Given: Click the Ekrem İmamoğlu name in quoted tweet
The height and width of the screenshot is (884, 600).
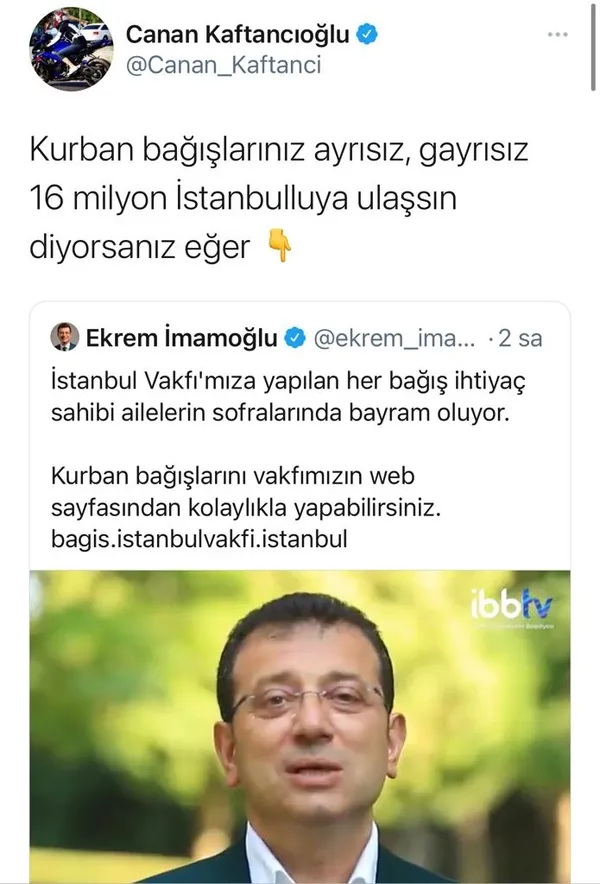Looking at the screenshot, I should point(182,338).
